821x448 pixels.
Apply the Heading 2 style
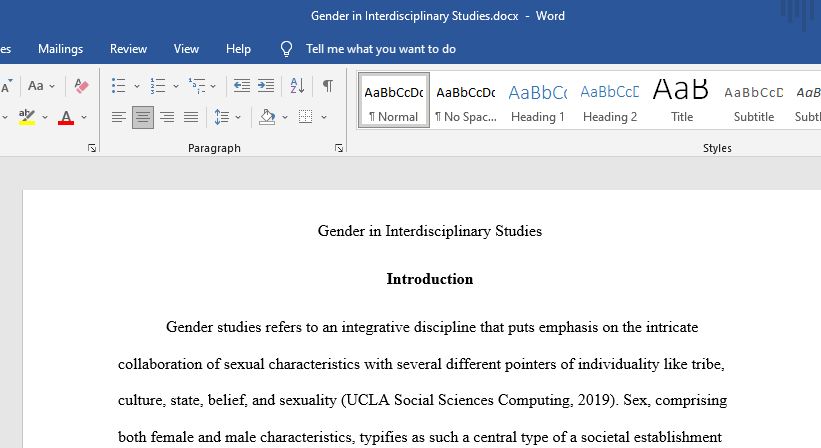pos(610,100)
